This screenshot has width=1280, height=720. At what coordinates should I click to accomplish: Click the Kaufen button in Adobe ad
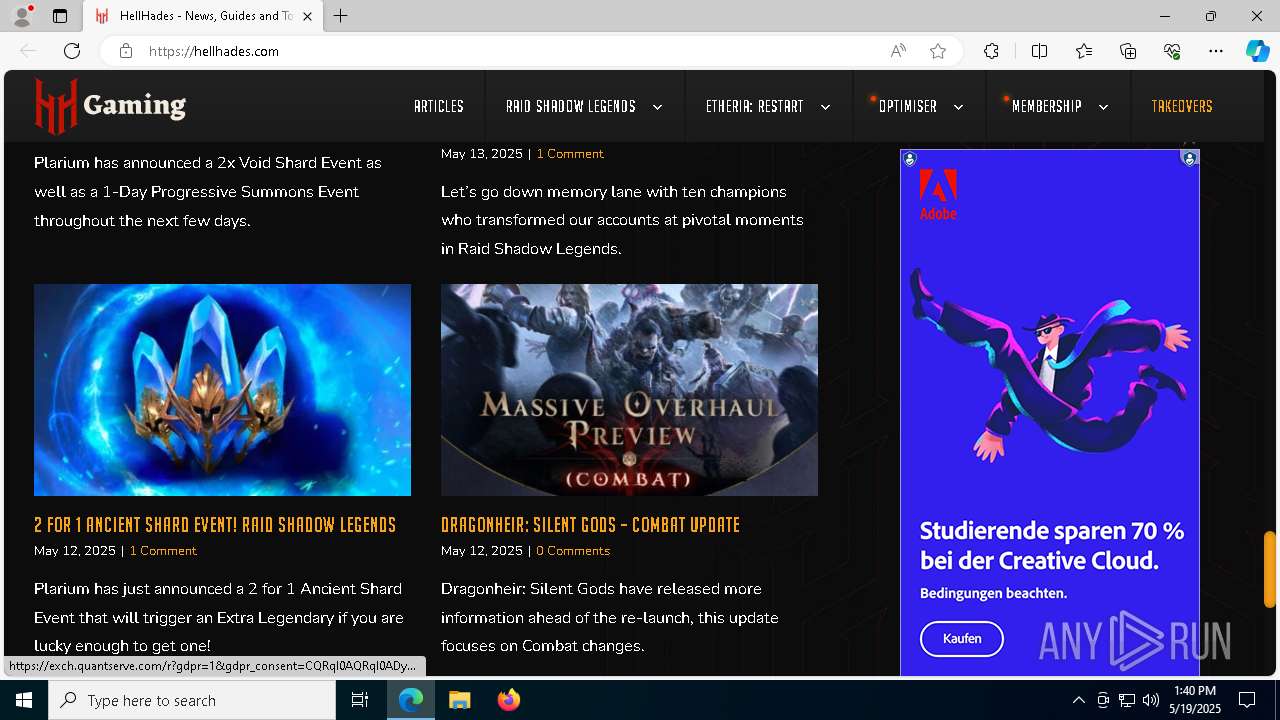962,638
